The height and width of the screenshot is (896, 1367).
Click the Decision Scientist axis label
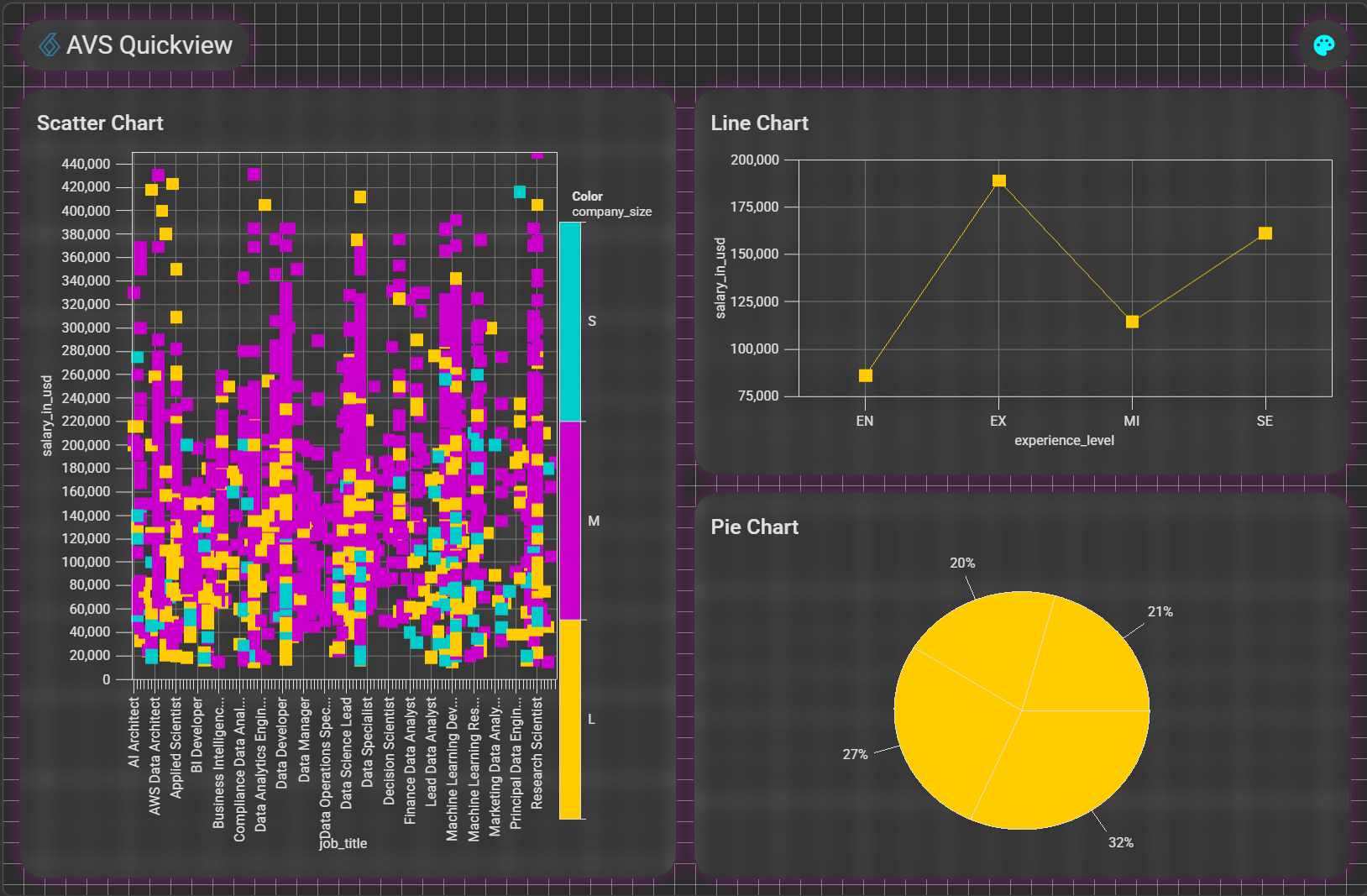(x=389, y=752)
